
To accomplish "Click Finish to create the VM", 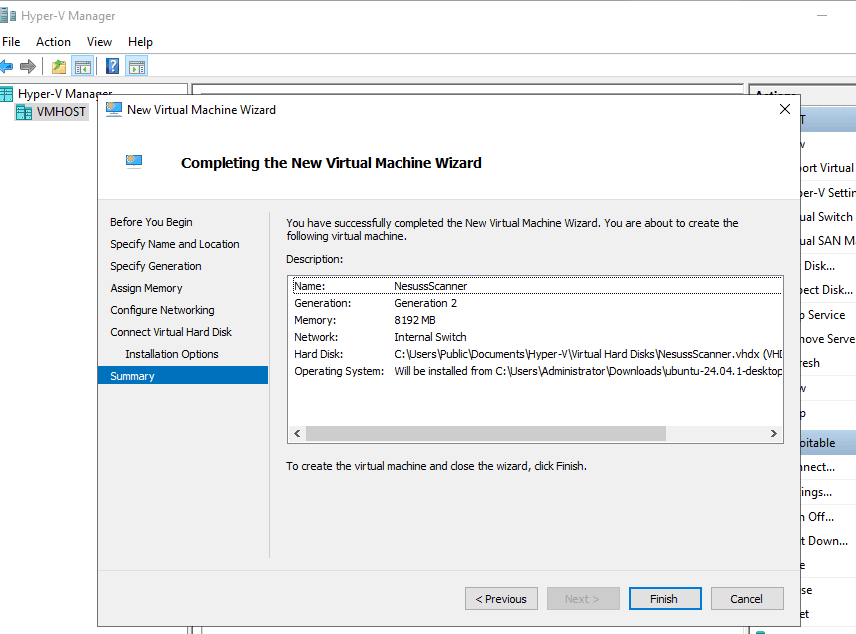I will [x=665, y=599].
